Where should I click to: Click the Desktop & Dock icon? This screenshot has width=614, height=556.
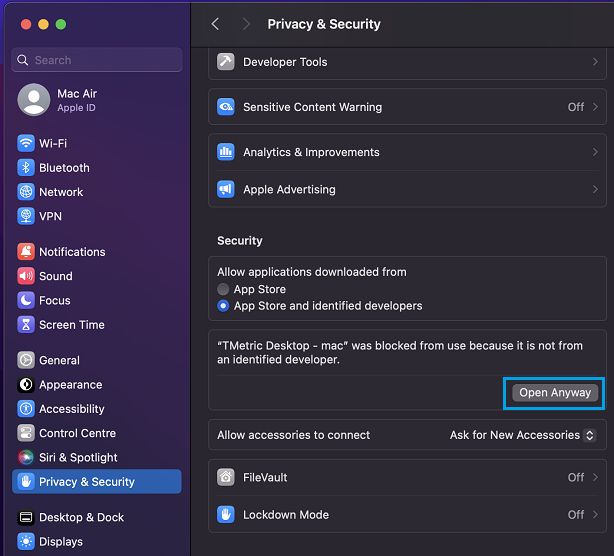(26, 517)
